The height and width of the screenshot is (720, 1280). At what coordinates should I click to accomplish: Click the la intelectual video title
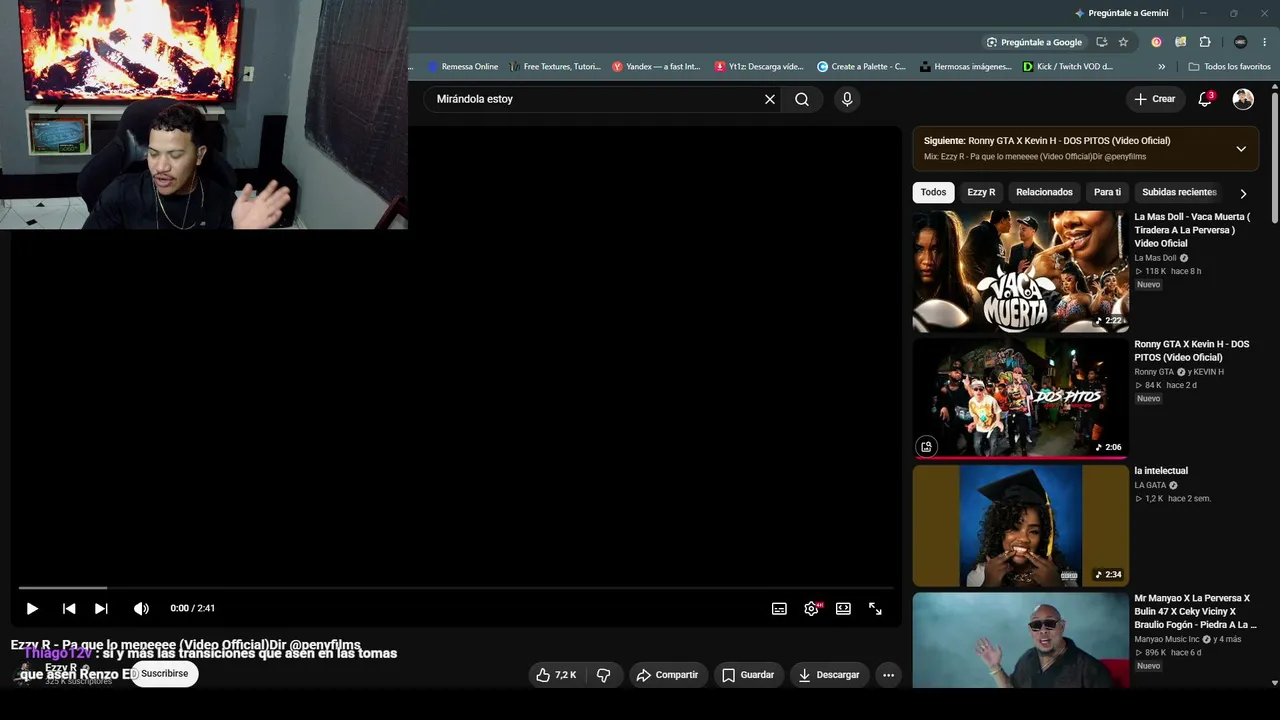1161,471
